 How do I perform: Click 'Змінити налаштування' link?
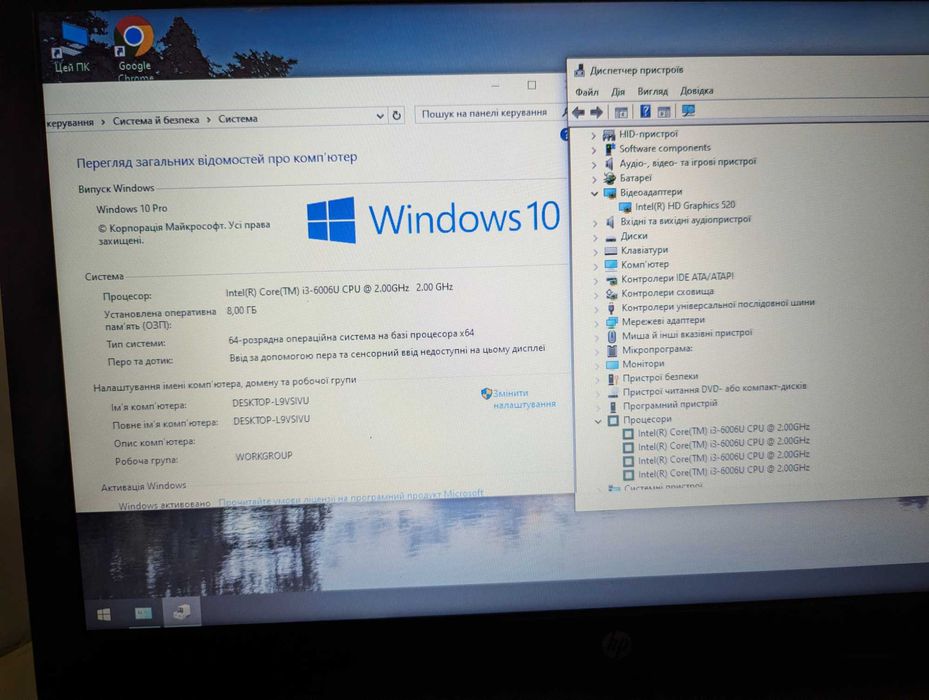tap(524, 398)
